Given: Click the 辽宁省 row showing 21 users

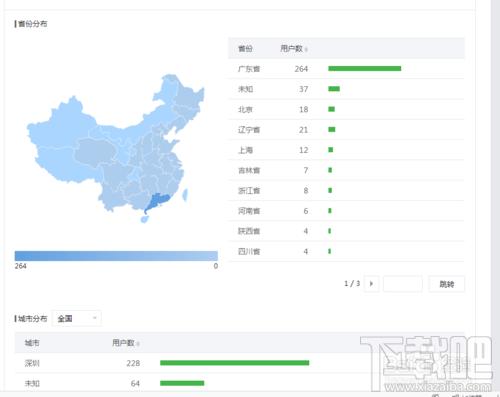Looking at the screenshot, I should coord(346,130).
